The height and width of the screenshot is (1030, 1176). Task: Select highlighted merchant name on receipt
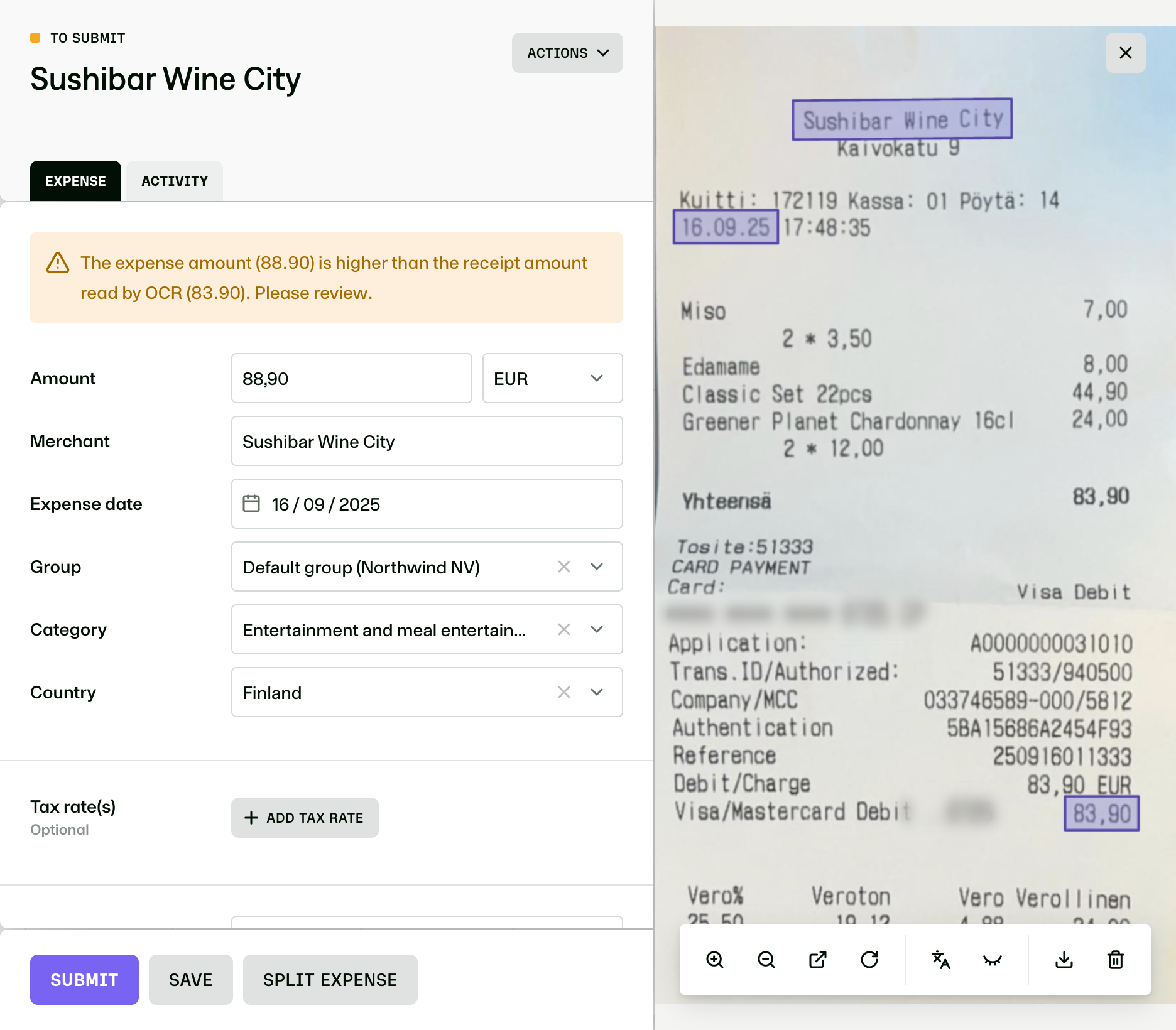(902, 119)
